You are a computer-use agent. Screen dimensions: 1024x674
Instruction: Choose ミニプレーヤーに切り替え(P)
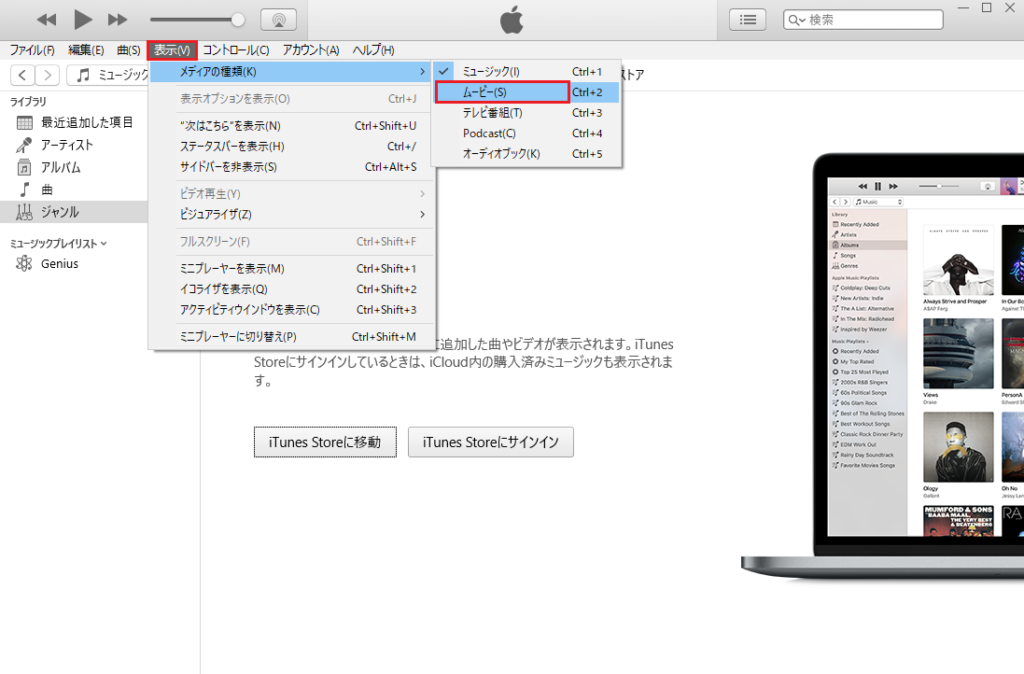click(x=292, y=336)
